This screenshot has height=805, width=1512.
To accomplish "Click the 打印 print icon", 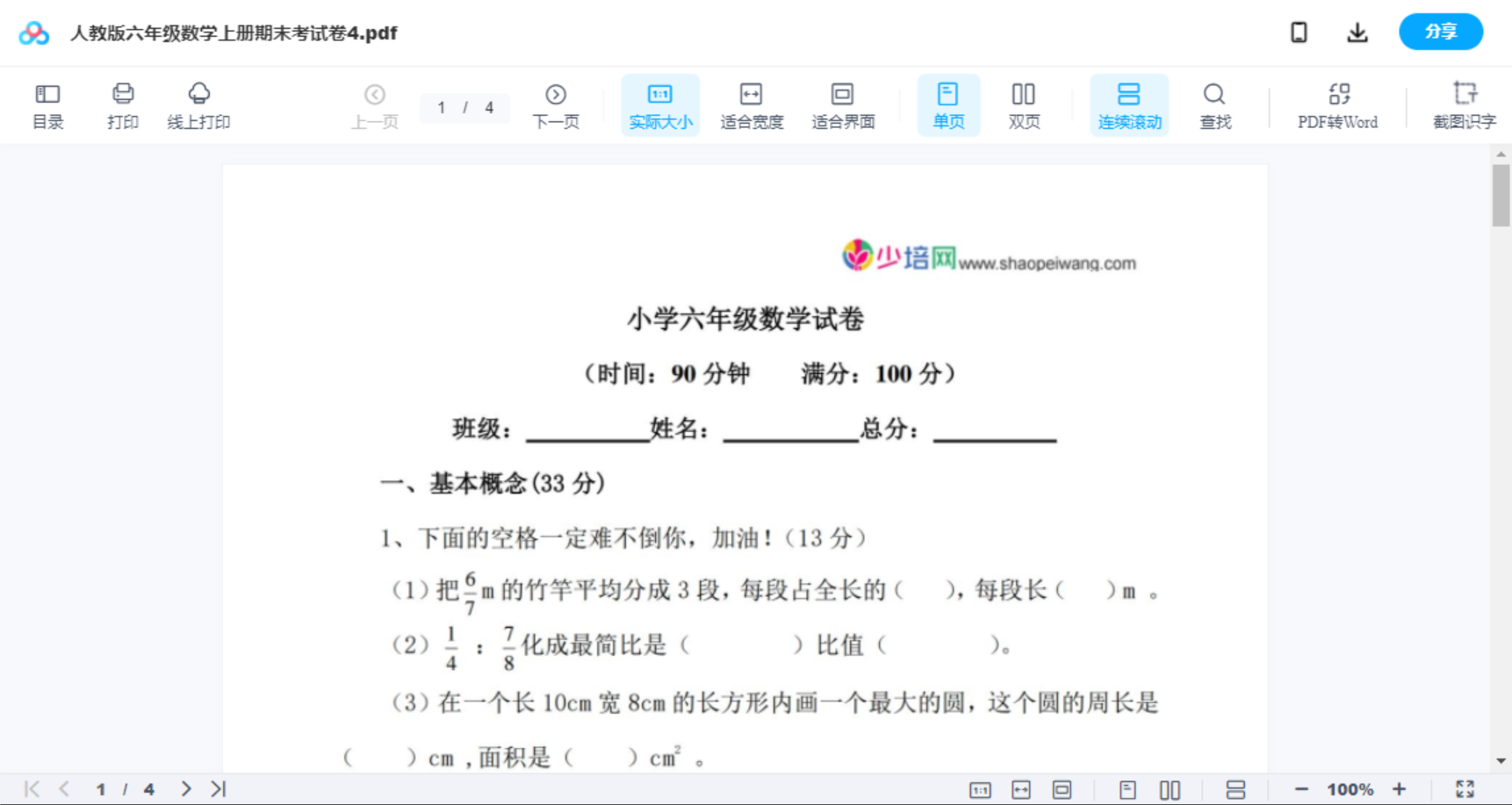I will pos(122,105).
